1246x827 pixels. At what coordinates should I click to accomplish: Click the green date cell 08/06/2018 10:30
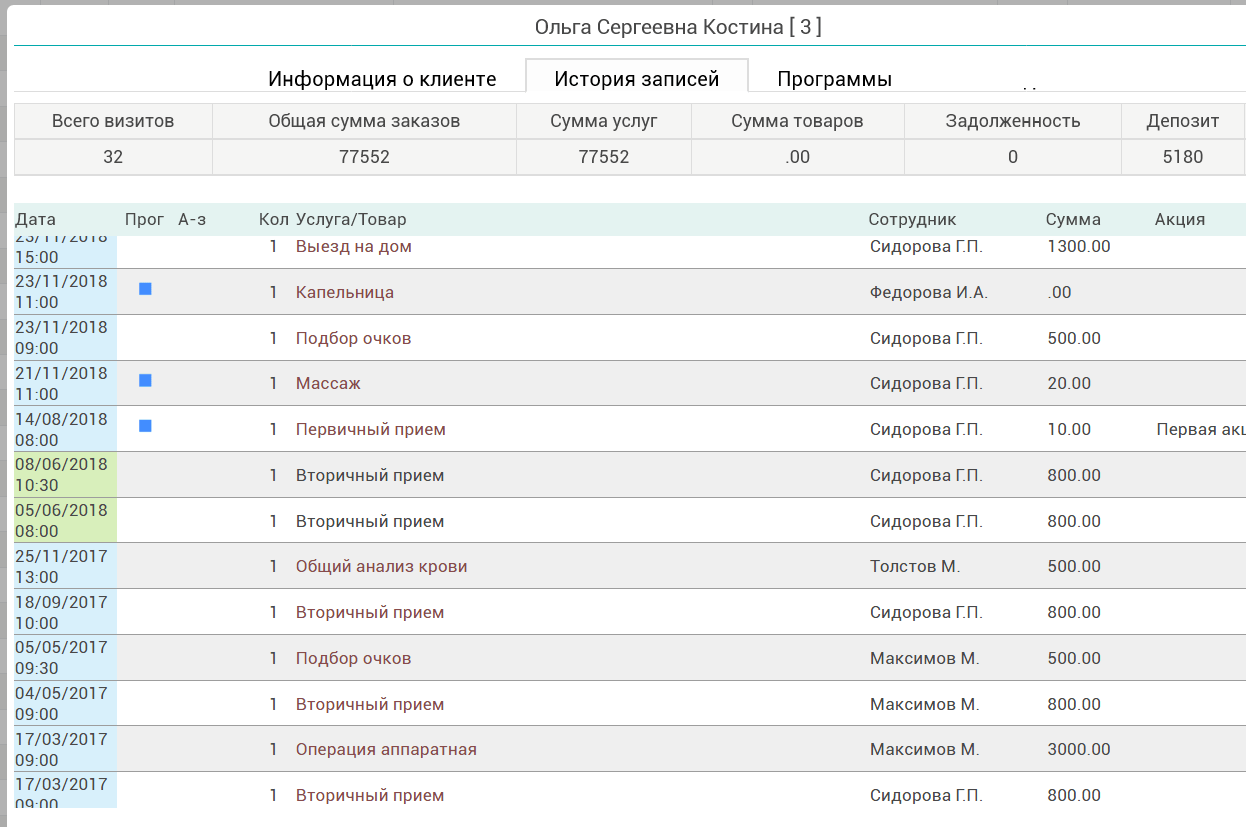click(66, 475)
